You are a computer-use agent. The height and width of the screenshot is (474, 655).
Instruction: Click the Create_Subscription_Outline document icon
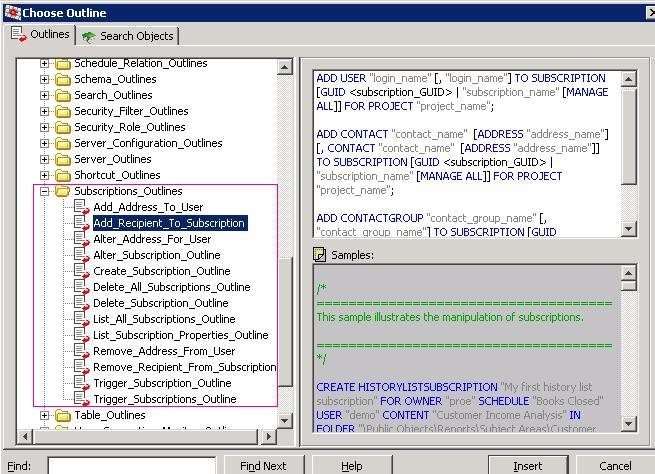(x=81, y=271)
